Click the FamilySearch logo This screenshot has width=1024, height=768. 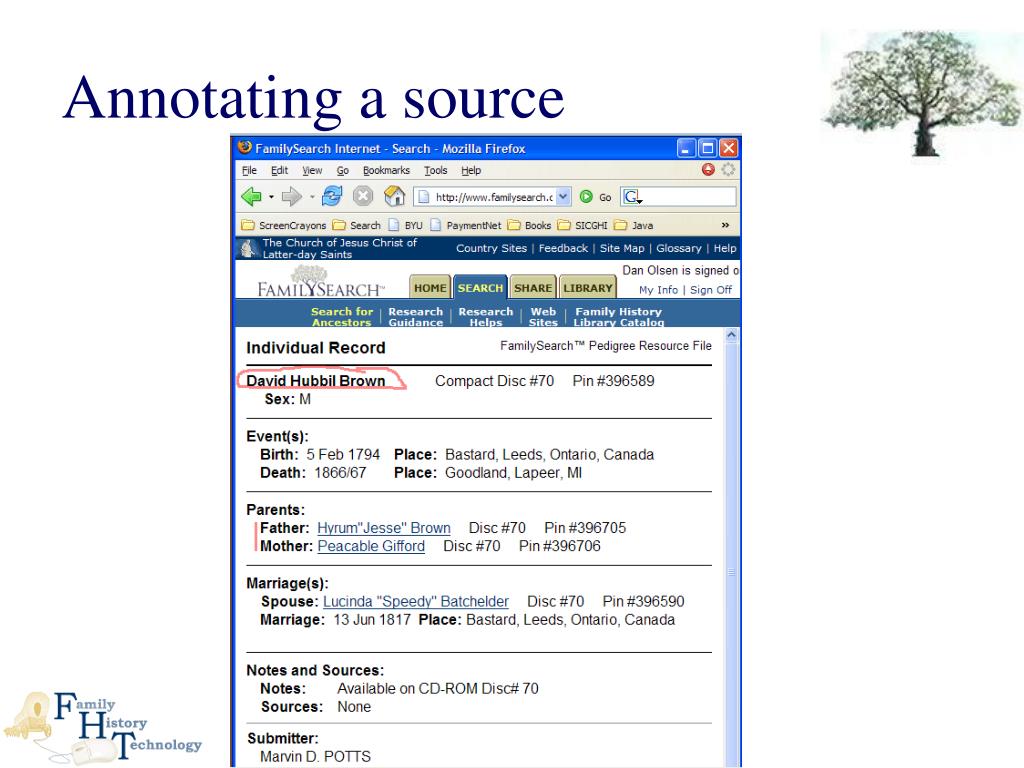coord(321,282)
